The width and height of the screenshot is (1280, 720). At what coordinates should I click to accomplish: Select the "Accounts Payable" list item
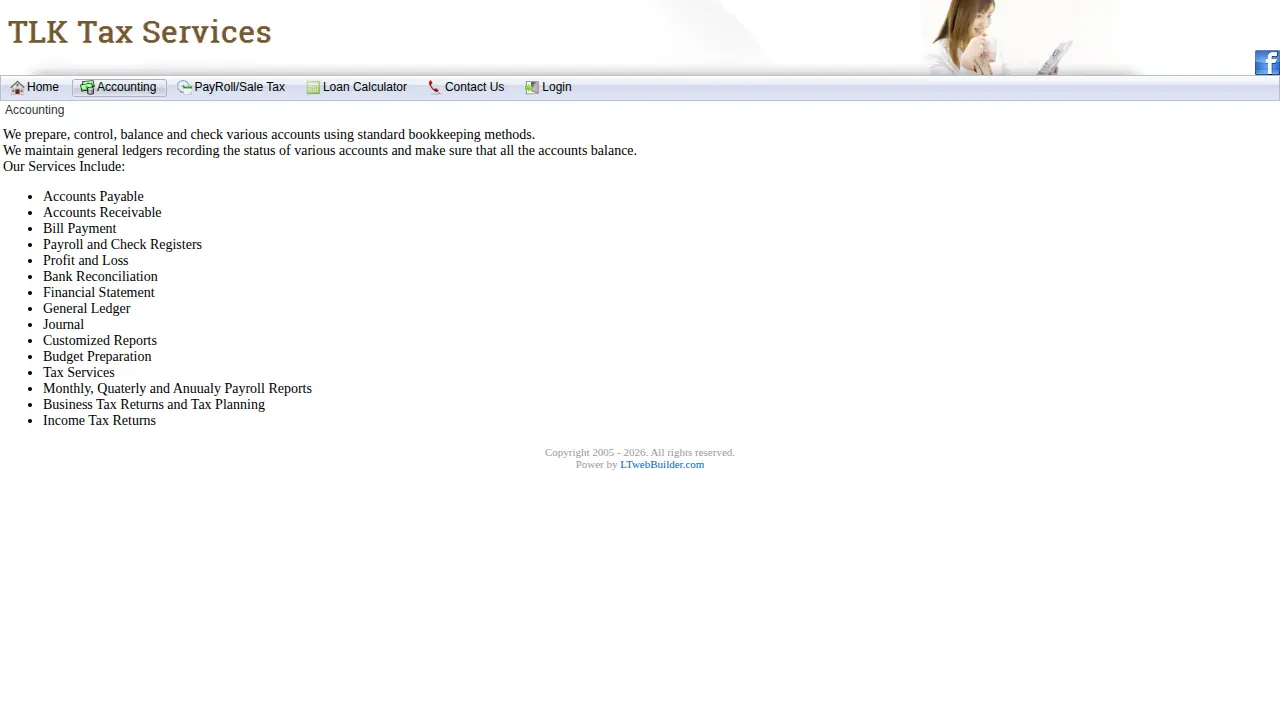pyautogui.click(x=93, y=196)
